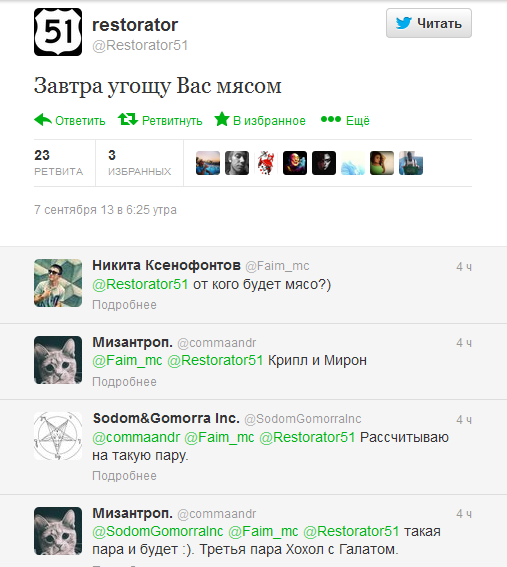This screenshot has width=507, height=567.
Task: Click the restorator 51 shield avatar
Action: (58, 32)
